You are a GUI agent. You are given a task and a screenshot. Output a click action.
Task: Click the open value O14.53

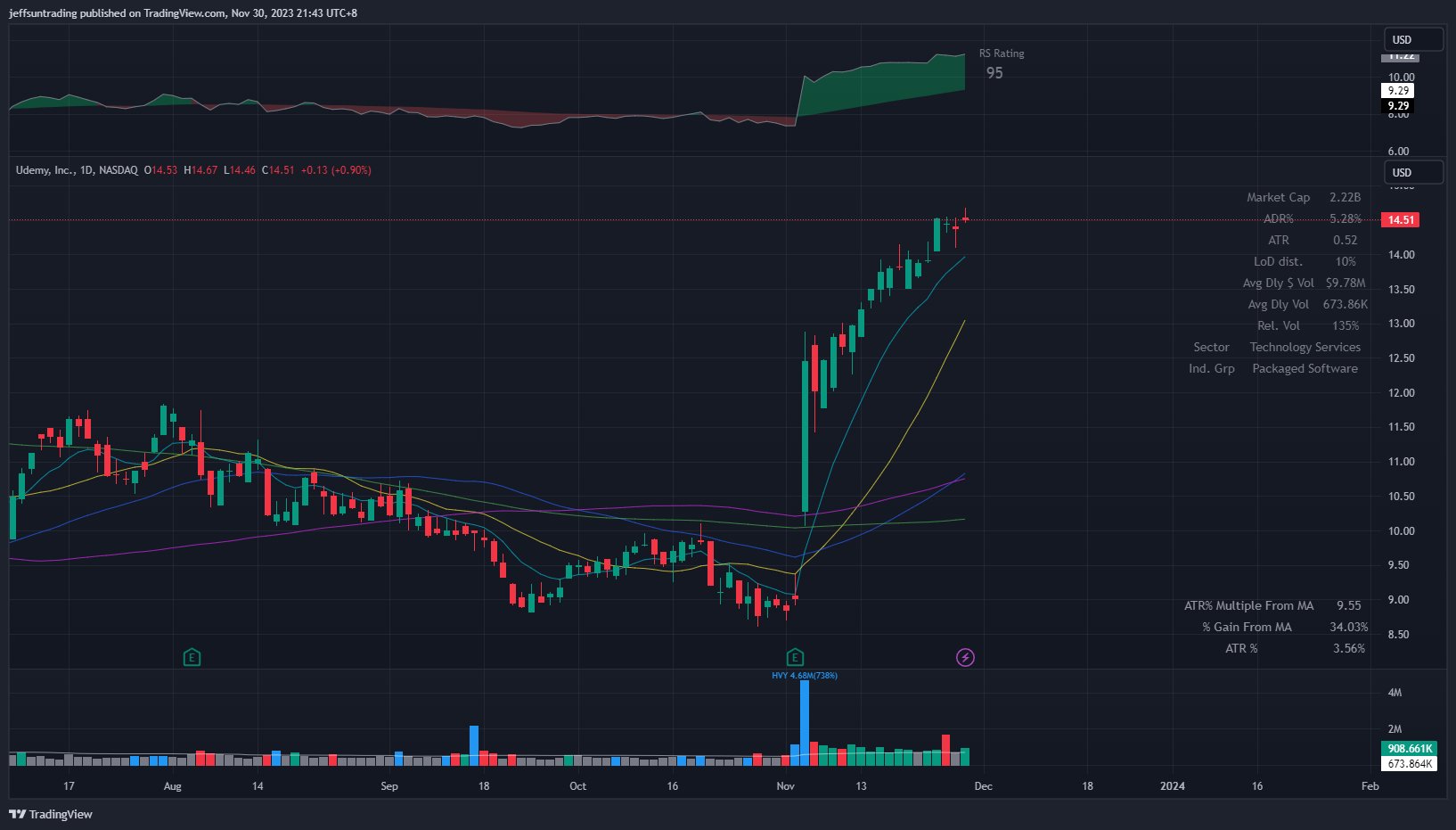(x=161, y=170)
